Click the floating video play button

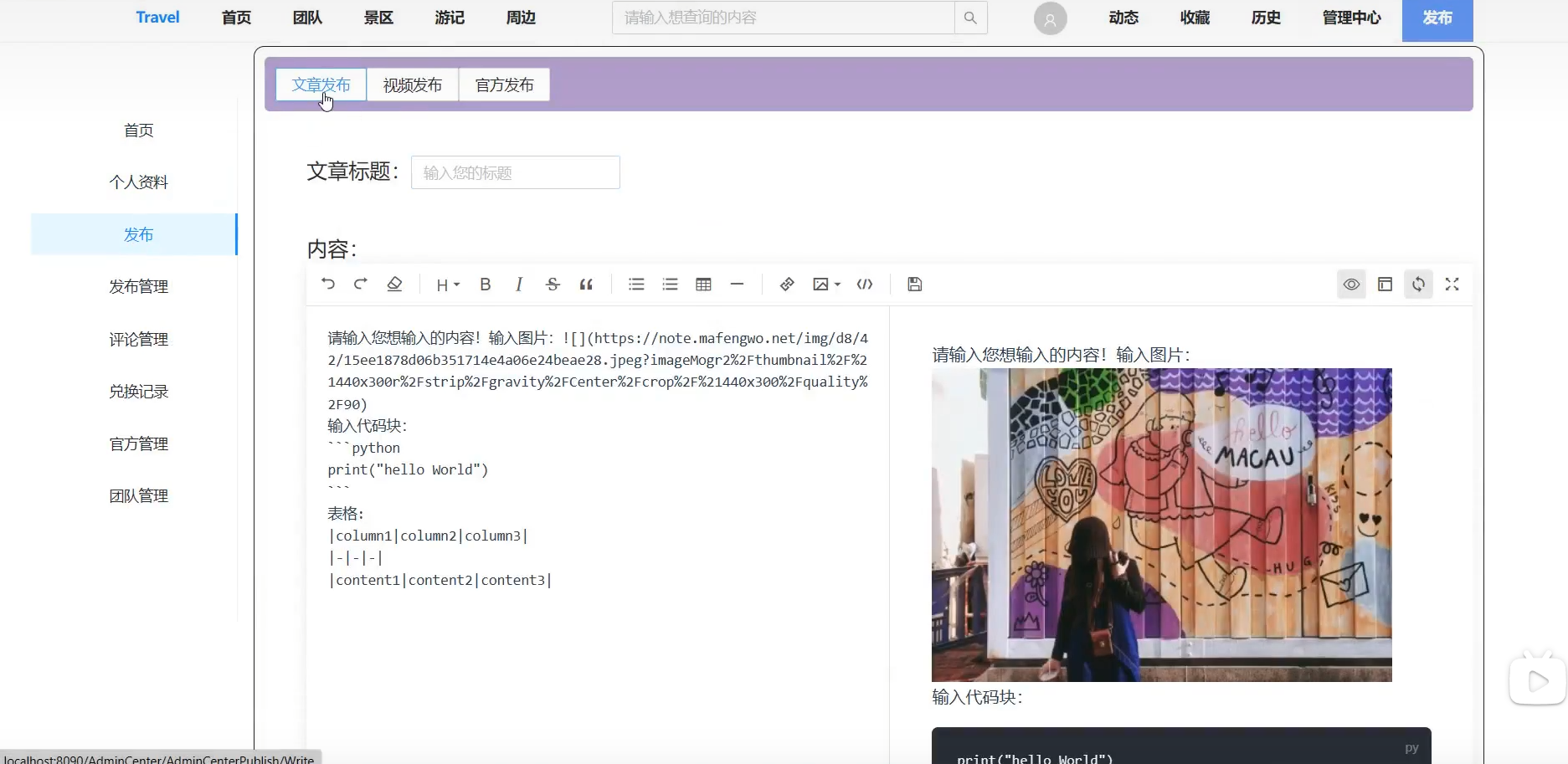(x=1538, y=681)
